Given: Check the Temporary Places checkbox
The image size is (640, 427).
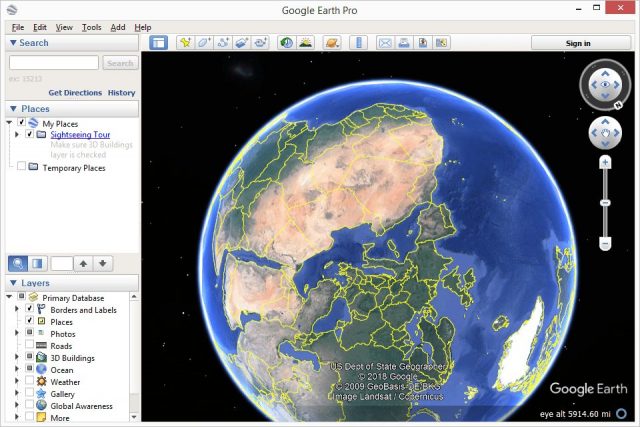Looking at the screenshot, I should click(22, 166).
